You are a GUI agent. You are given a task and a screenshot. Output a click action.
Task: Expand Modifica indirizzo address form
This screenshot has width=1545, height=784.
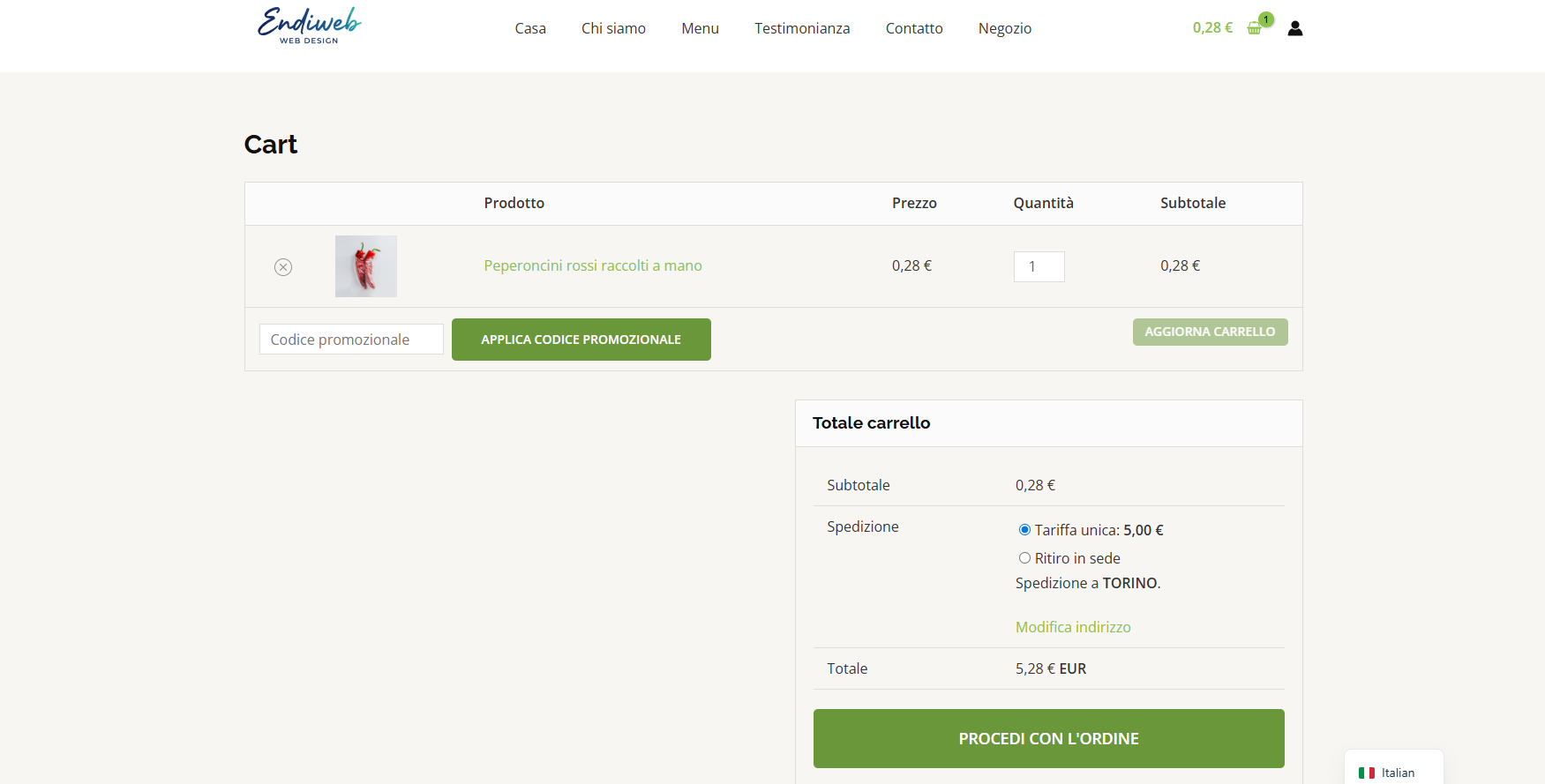coord(1073,627)
